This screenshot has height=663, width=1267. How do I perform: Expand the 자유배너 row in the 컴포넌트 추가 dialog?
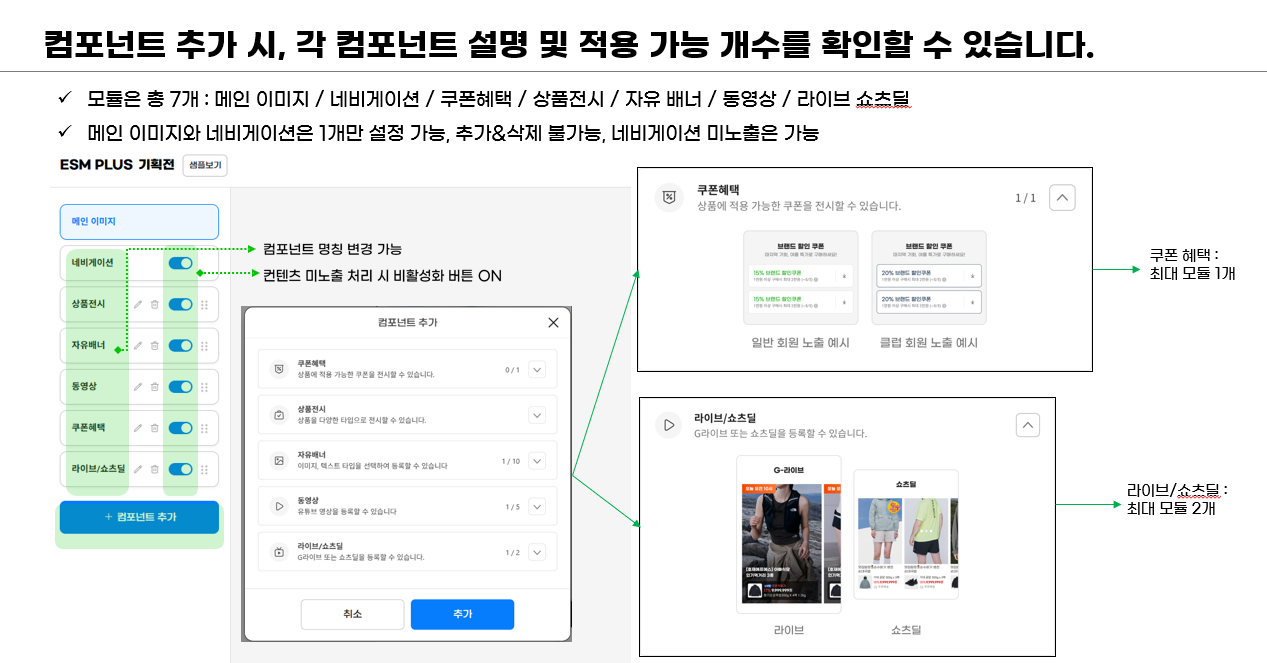537,461
